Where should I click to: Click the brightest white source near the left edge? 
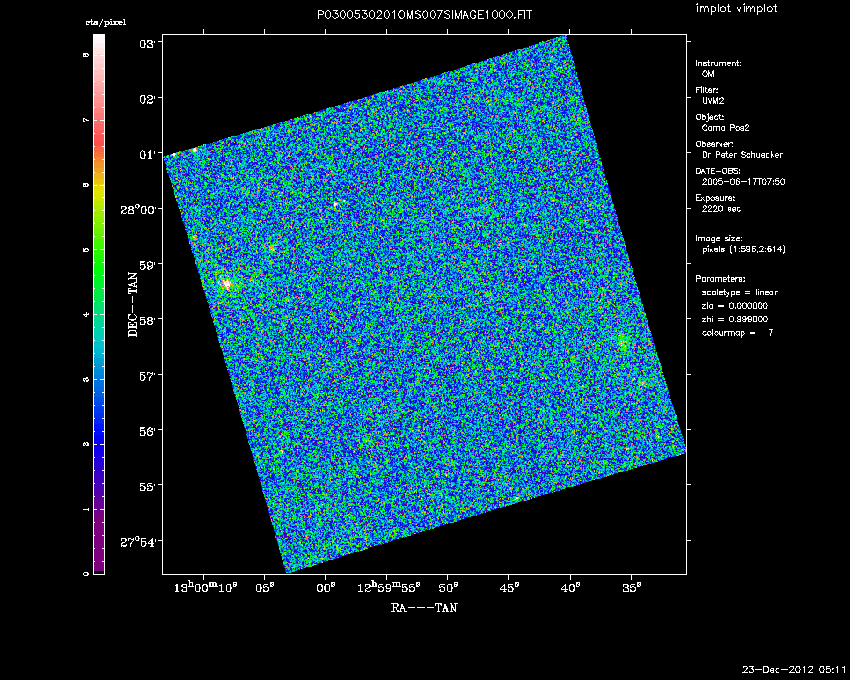click(226, 284)
